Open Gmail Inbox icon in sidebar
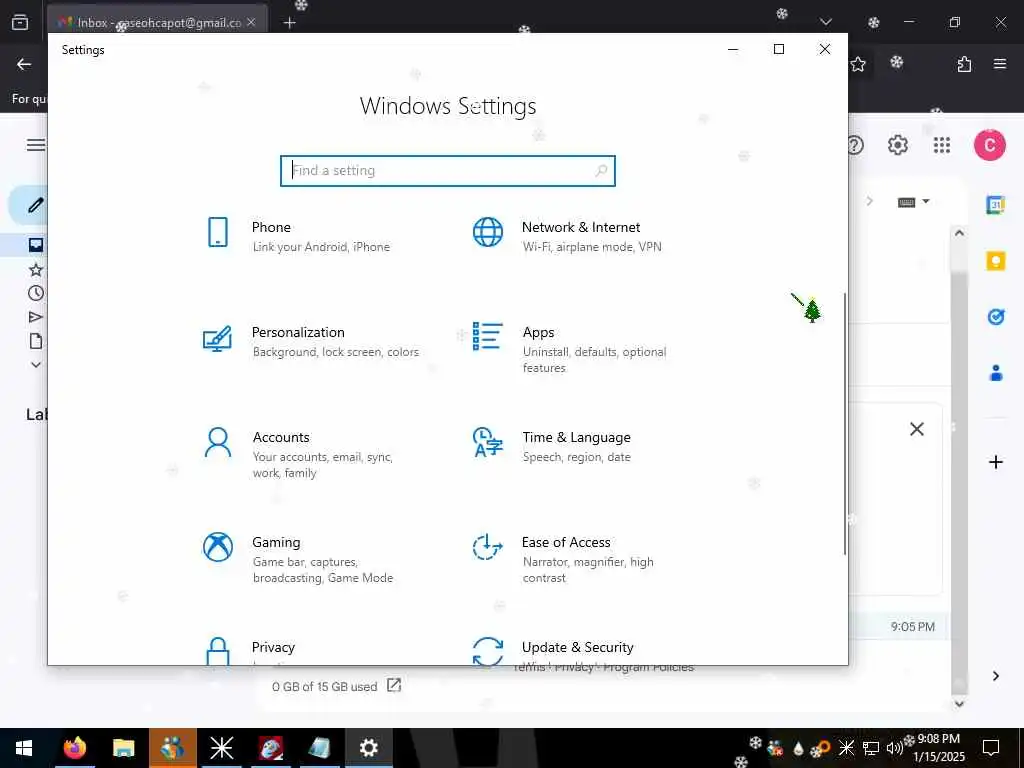This screenshot has height=768, width=1024. point(36,245)
